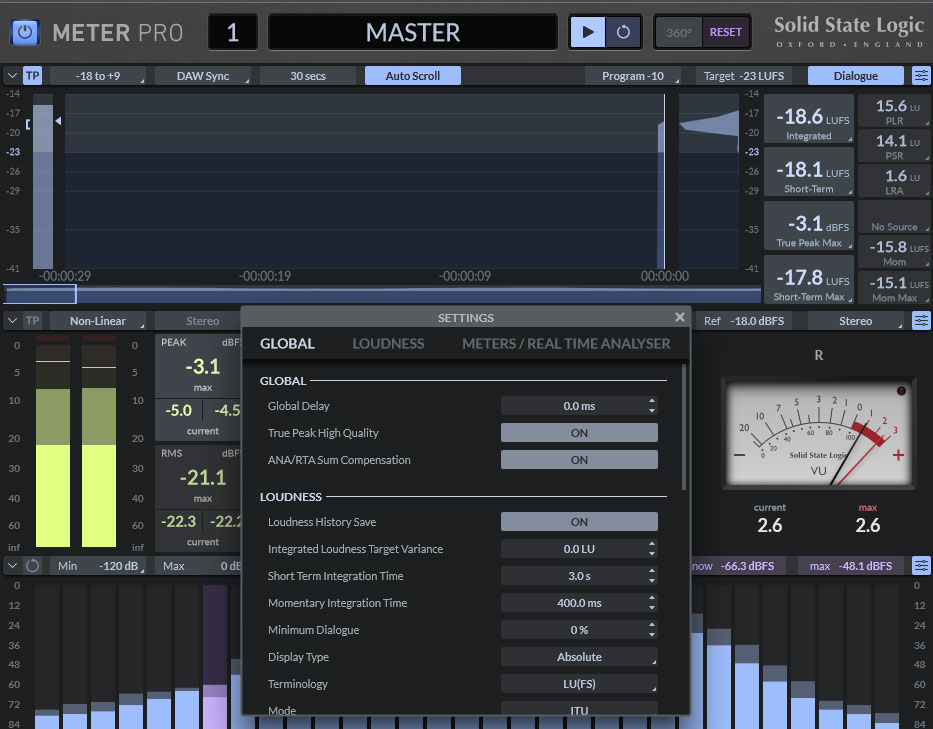Toggle ANA/RTA Sum Compensation ON button

[x=579, y=460]
